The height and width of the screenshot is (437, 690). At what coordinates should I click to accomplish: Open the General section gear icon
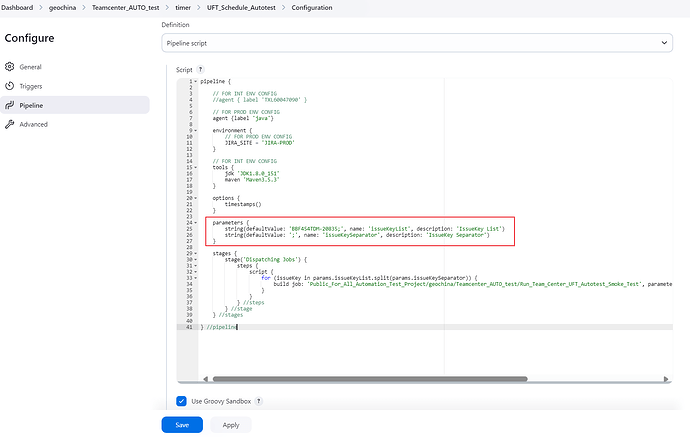[10, 66]
